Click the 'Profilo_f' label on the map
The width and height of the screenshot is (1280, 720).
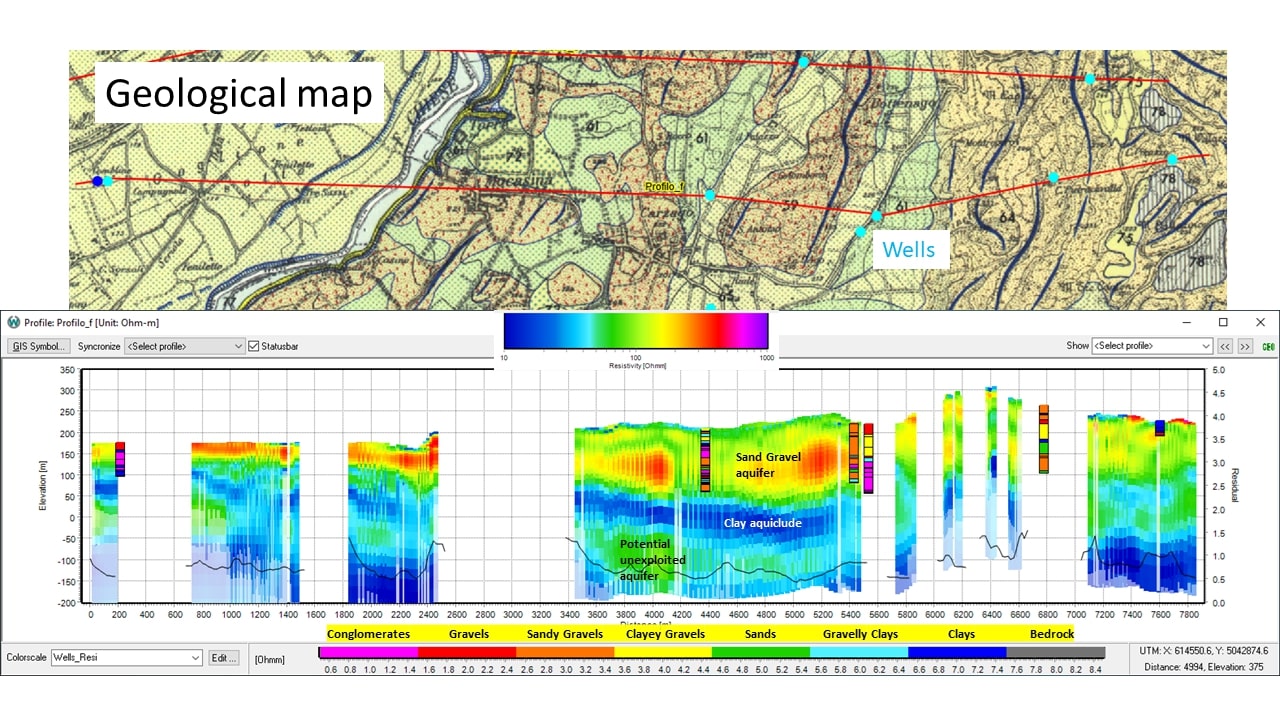[664, 187]
